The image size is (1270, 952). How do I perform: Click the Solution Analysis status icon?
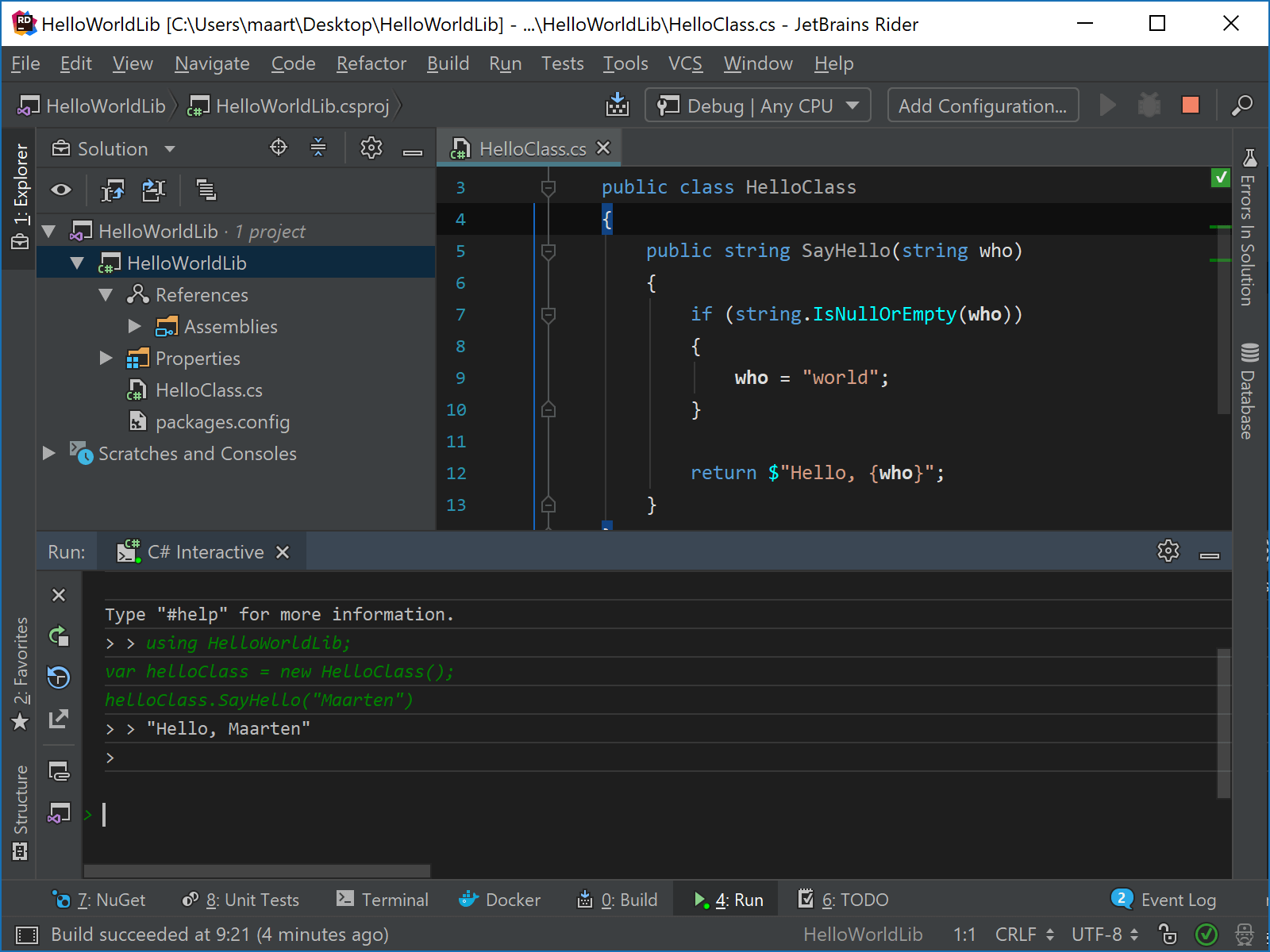tap(1206, 935)
